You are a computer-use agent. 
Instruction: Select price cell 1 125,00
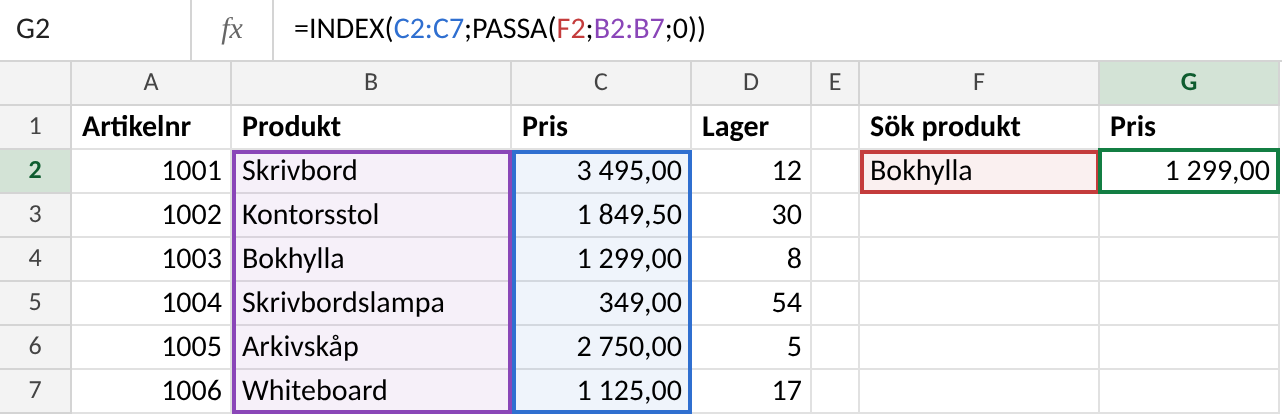coord(601,389)
